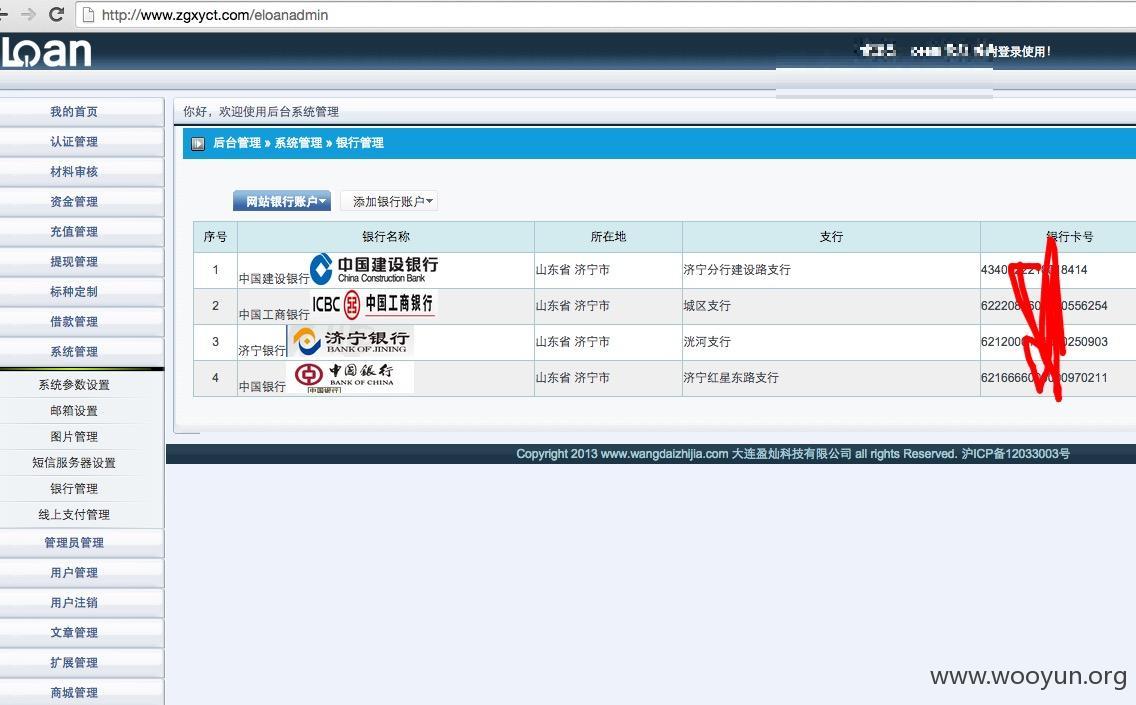Click the 沪ICP备12033003号 footer text

tap(1016, 454)
